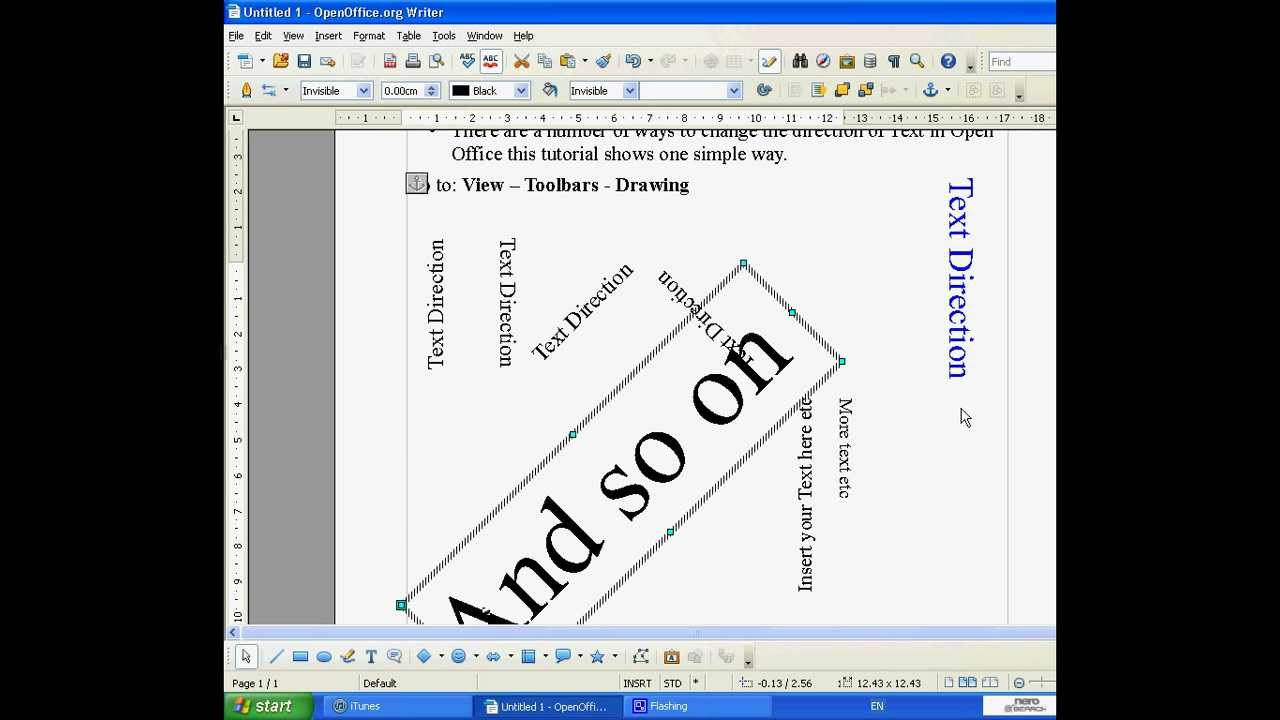Open the Table menu

tap(408, 36)
